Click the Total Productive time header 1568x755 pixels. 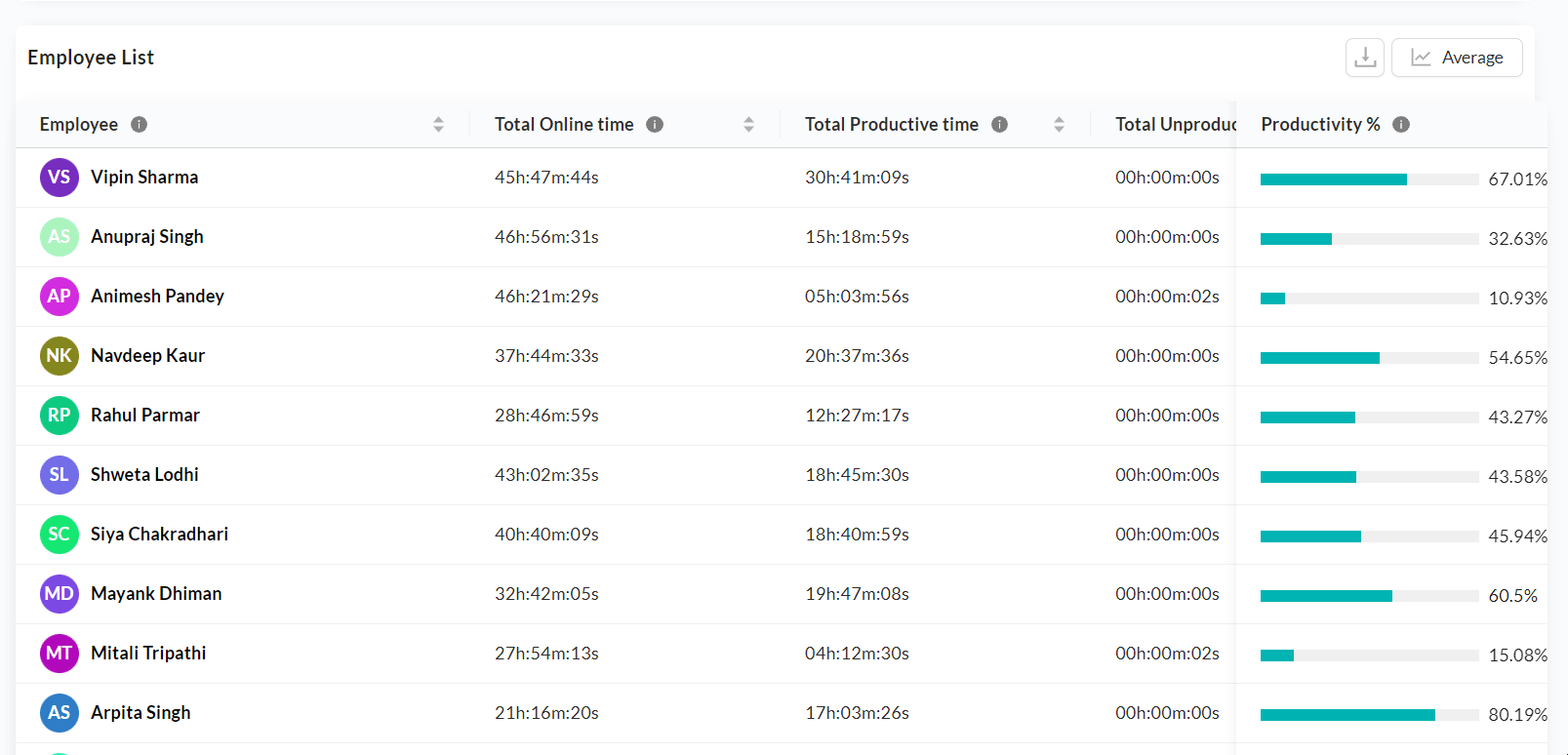891,124
